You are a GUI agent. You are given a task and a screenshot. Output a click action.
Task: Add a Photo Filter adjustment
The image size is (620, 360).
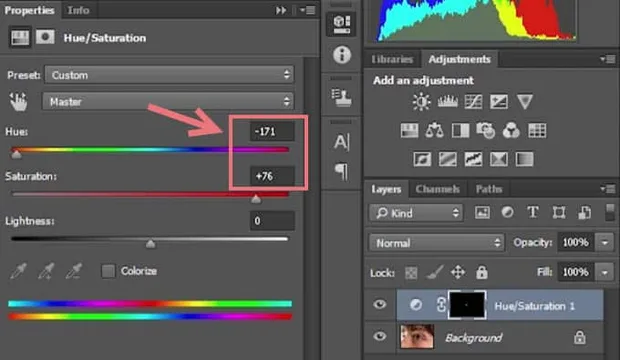click(486, 131)
